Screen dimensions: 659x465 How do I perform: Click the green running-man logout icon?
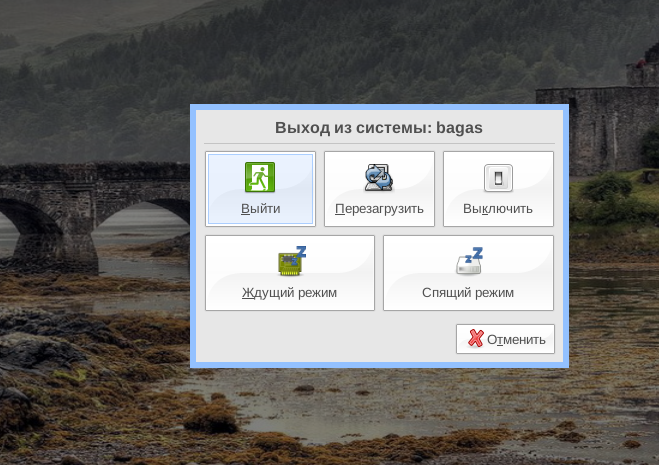[x=260, y=177]
